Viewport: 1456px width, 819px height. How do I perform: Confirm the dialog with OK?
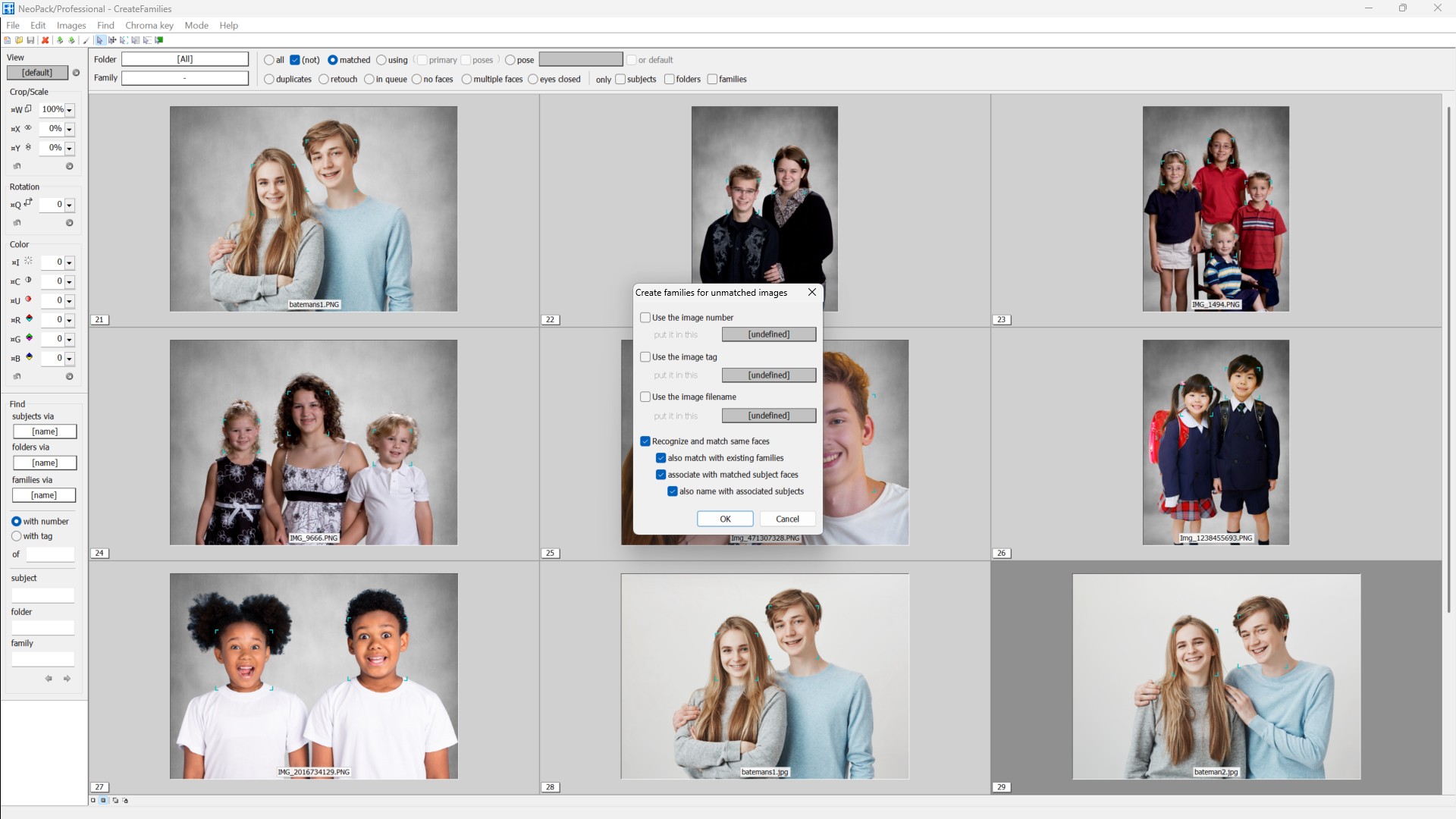[725, 519]
